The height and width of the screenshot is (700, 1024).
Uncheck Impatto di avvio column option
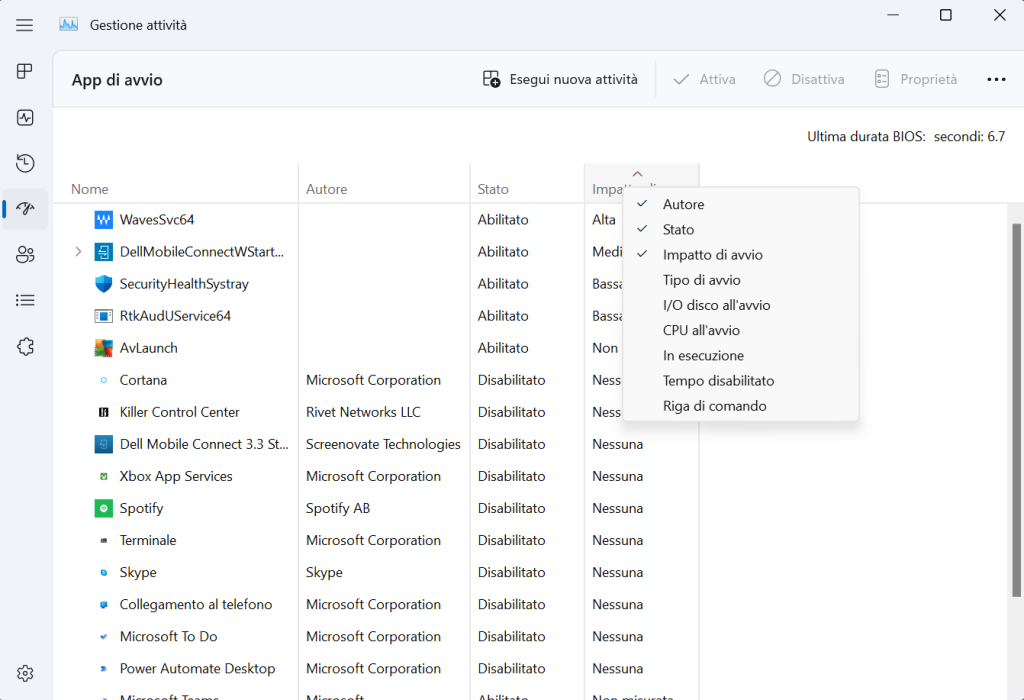(x=741, y=255)
